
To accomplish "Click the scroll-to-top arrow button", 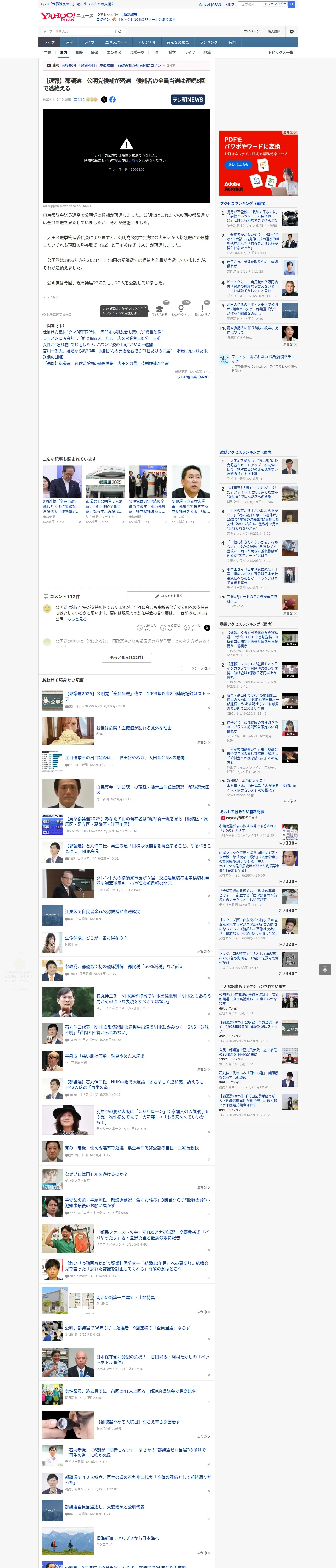I will click(325, 969).
